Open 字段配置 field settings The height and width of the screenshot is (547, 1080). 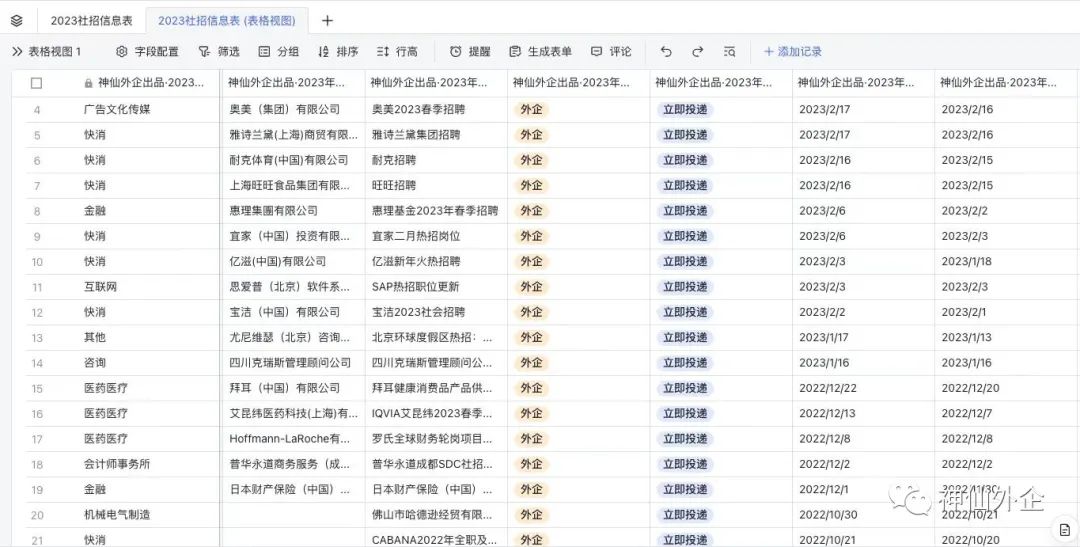[x=147, y=52]
